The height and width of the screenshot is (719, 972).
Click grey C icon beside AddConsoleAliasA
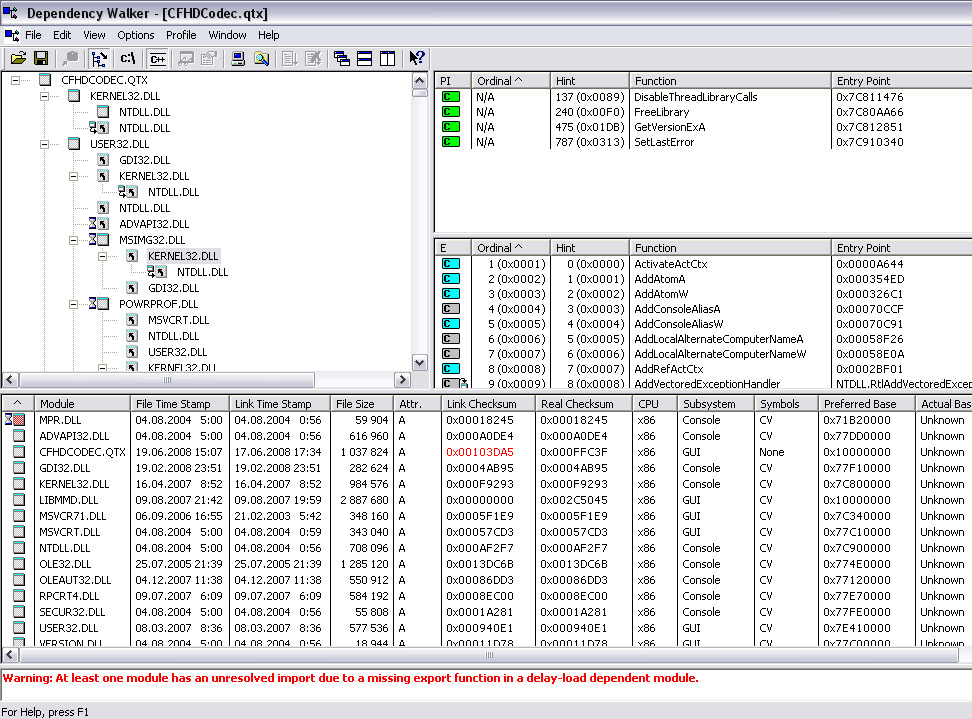(x=451, y=309)
